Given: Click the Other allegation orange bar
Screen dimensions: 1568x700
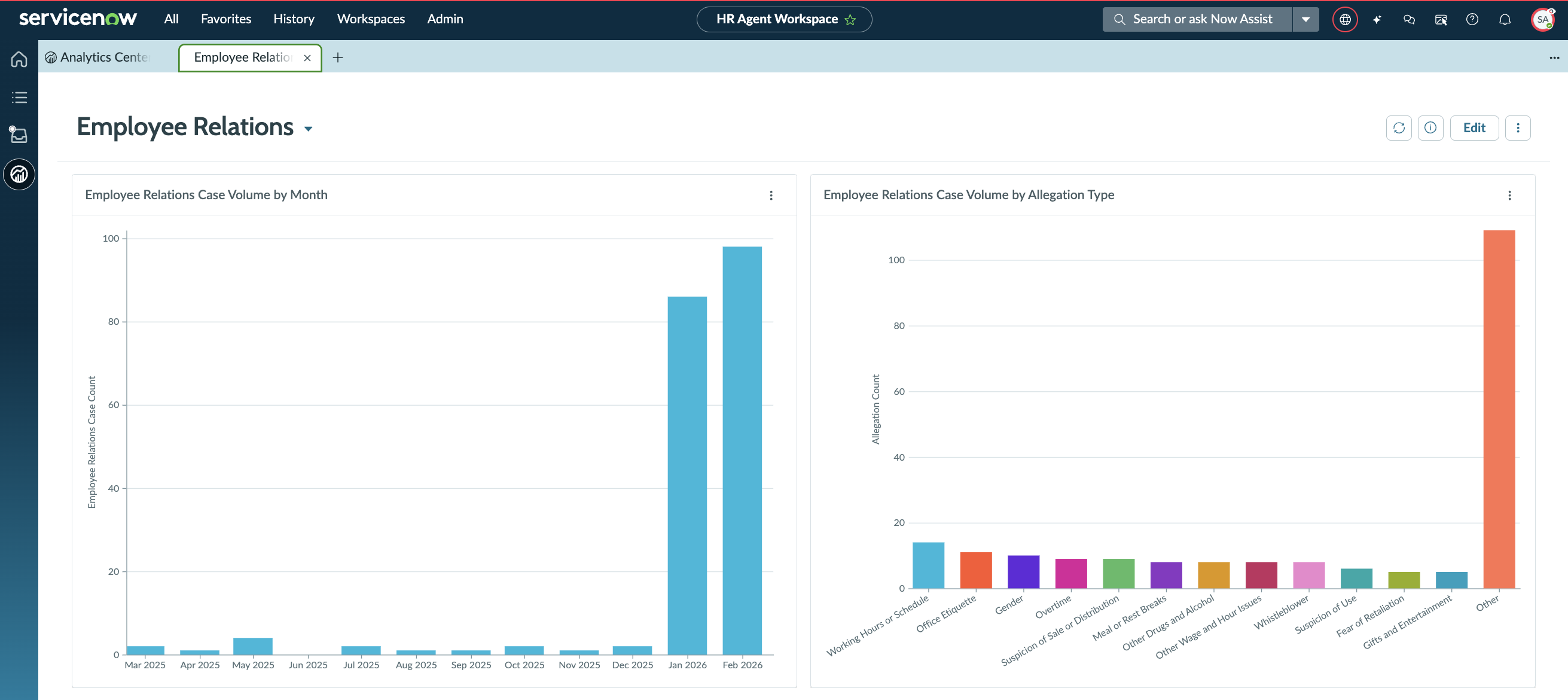Looking at the screenshot, I should tap(1499, 409).
